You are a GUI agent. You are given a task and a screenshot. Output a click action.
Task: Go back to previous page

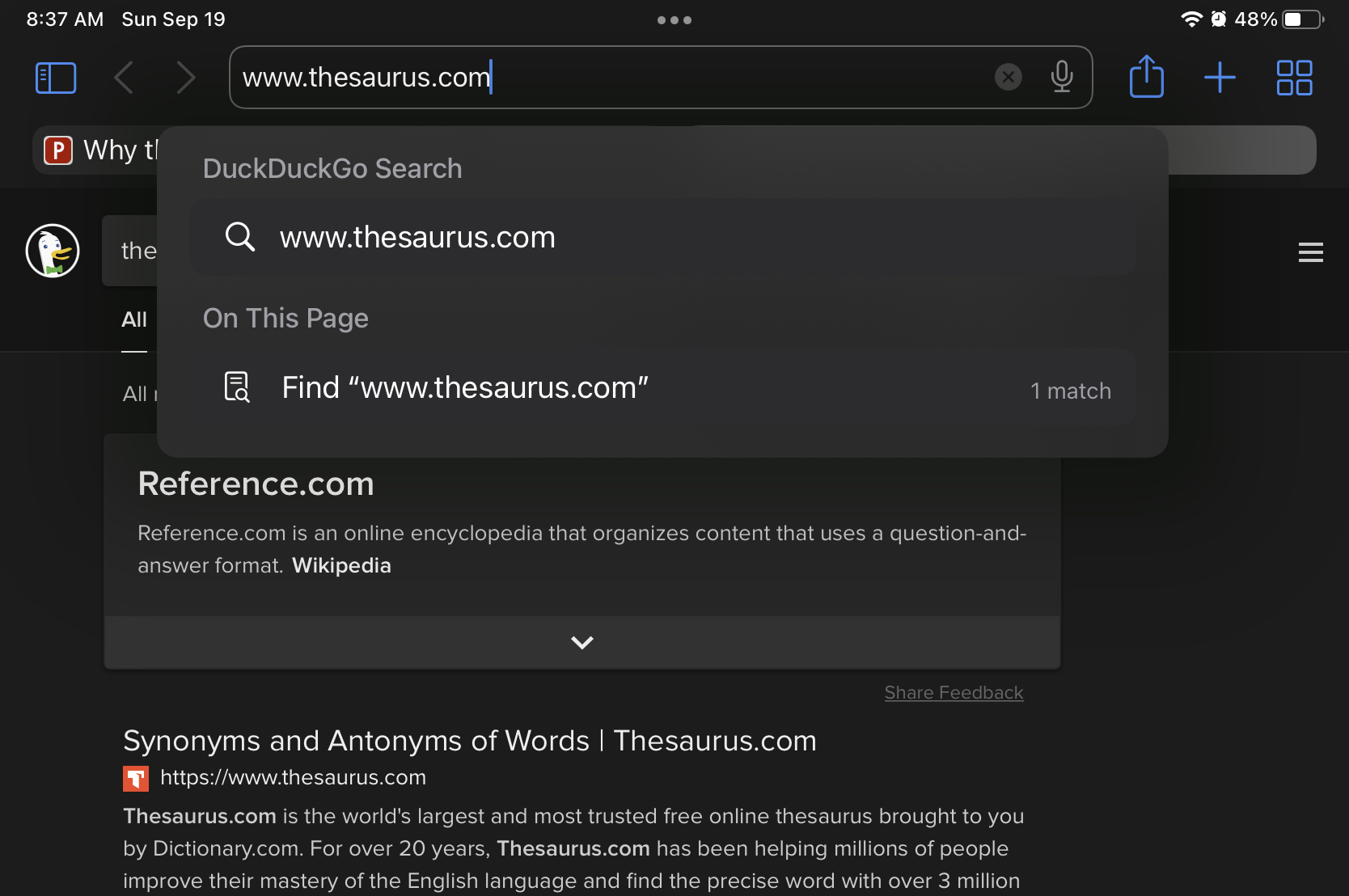[x=124, y=78]
